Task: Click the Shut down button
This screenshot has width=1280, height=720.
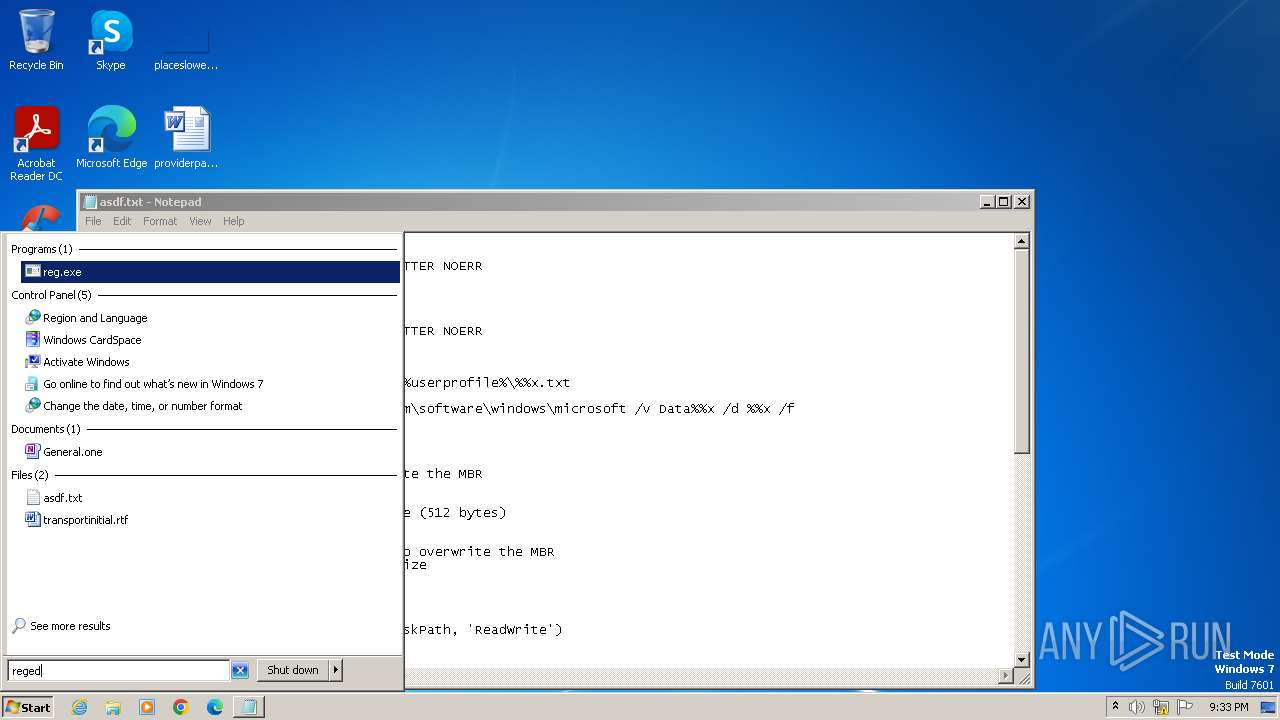Action: (x=292, y=670)
